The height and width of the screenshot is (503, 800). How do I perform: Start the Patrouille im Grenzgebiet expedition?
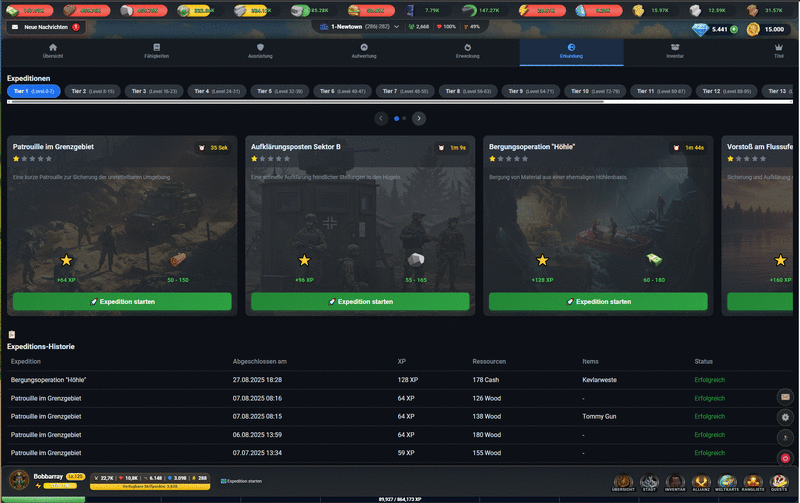[x=122, y=301]
